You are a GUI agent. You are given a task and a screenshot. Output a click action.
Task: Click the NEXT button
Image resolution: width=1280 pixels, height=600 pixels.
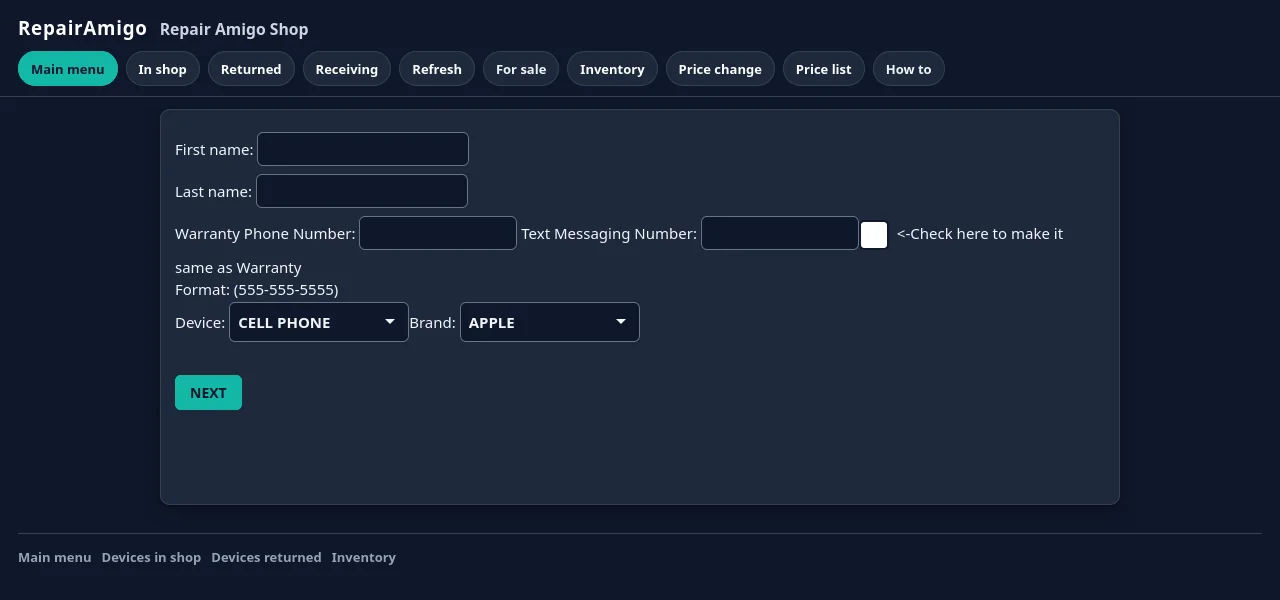point(208,392)
